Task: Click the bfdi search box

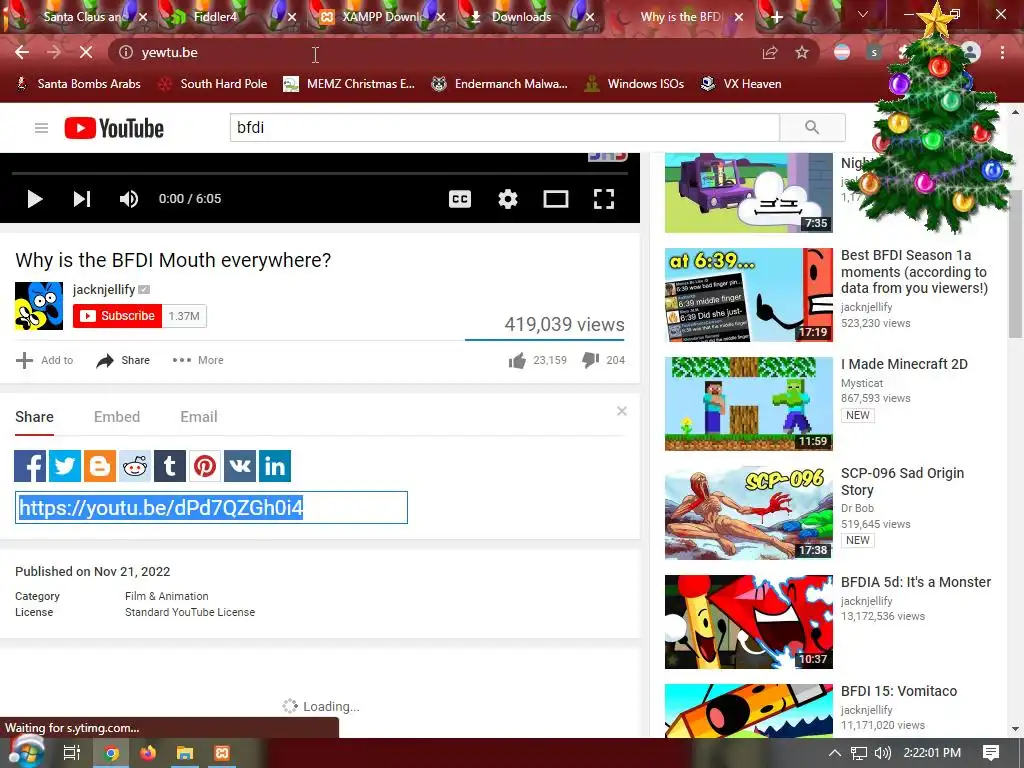Action: pyautogui.click(x=504, y=127)
